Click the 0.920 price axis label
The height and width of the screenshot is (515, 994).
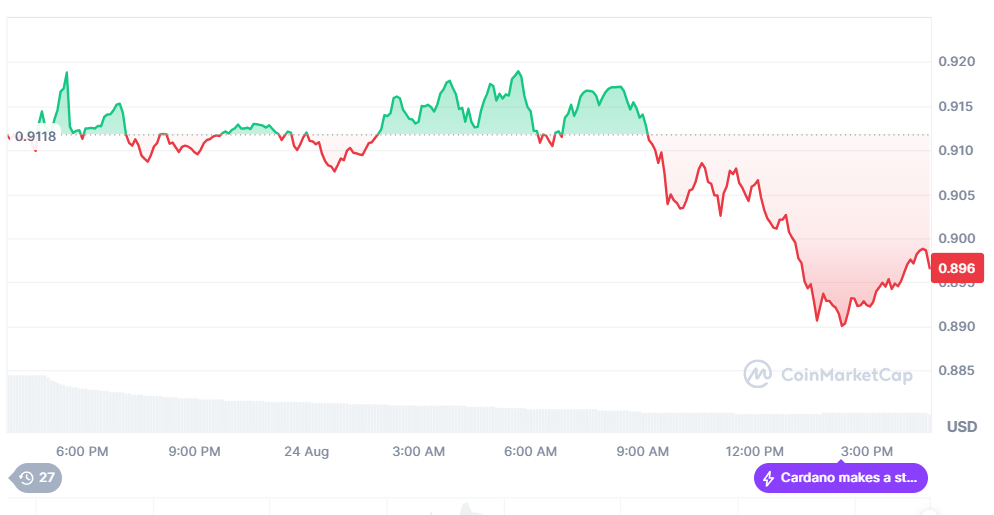coord(956,62)
